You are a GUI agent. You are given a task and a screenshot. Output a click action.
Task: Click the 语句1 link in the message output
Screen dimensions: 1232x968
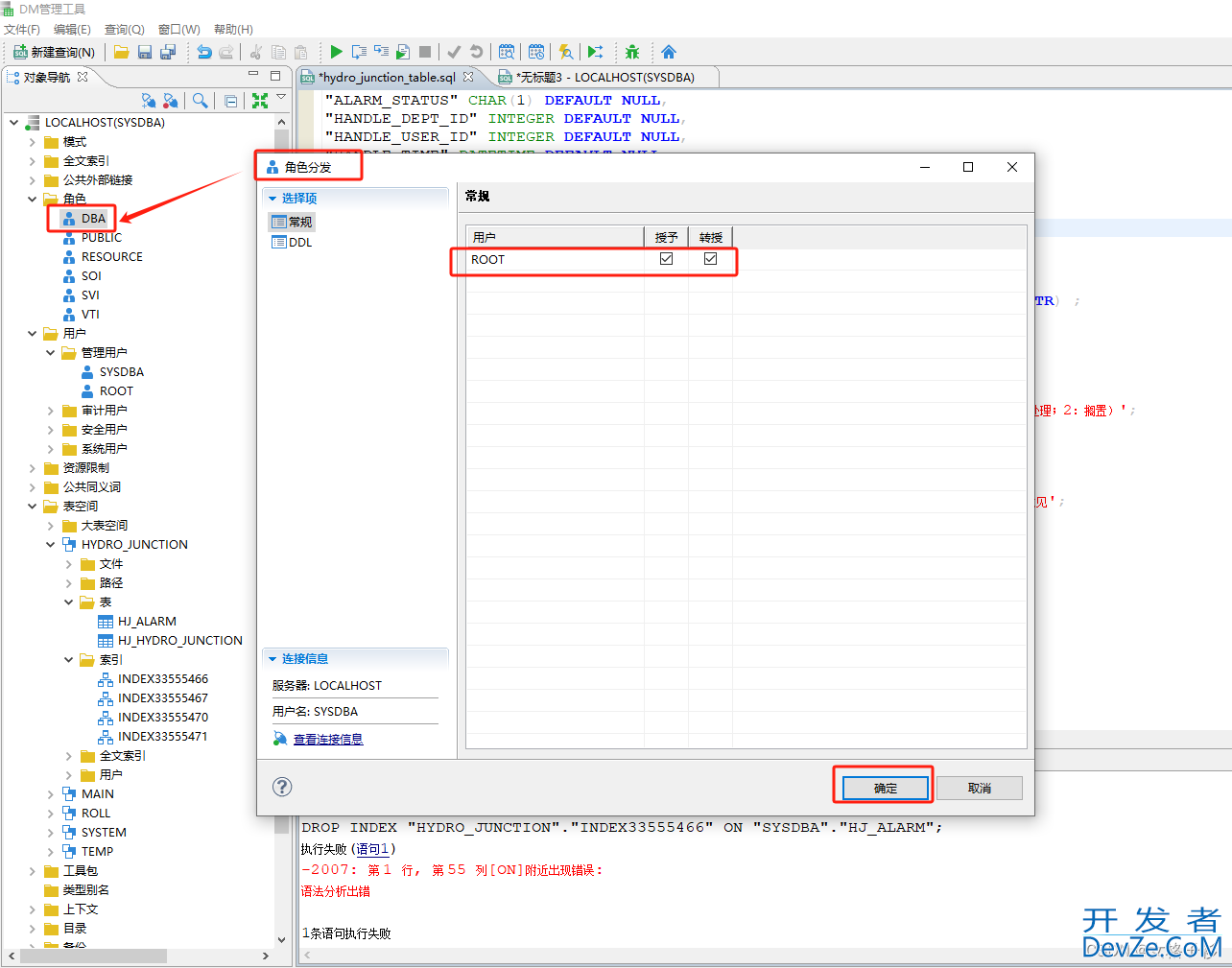(x=372, y=849)
